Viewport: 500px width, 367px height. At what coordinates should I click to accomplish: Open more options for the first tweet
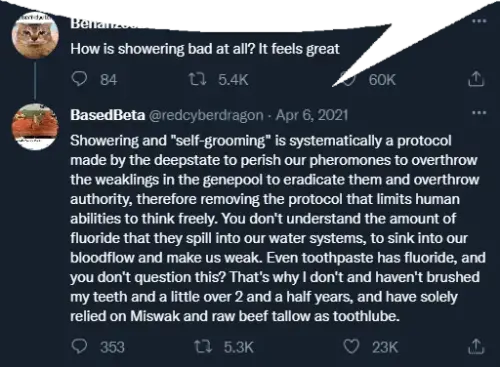click(479, 21)
